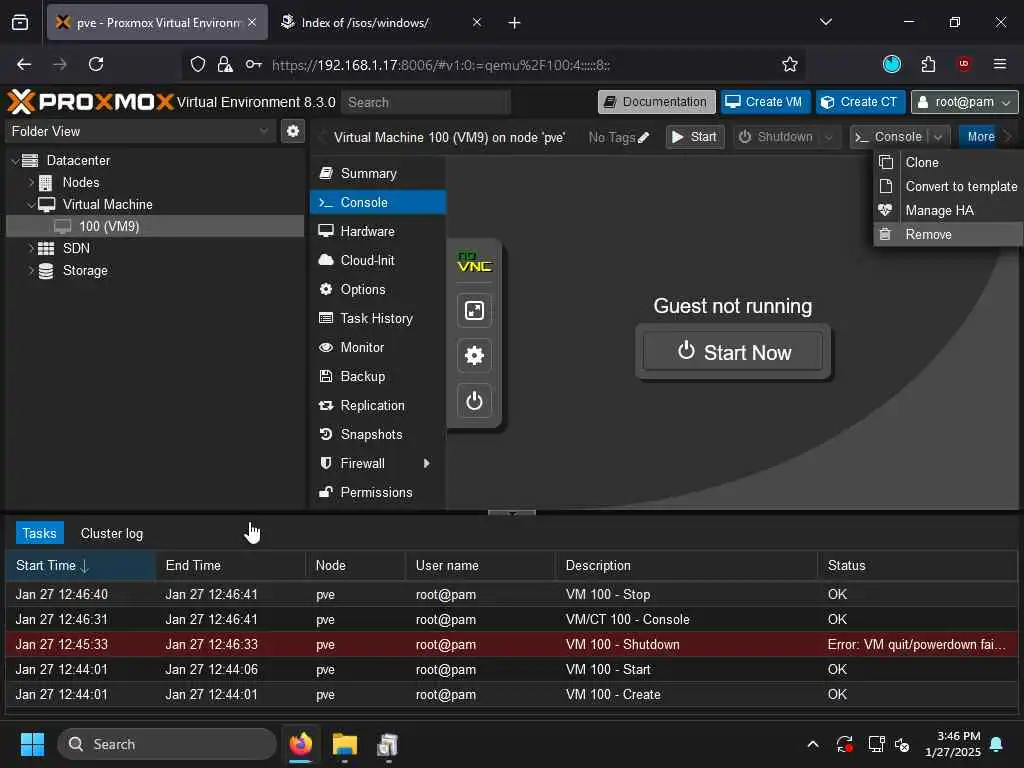Open Firefox from the taskbar
Image resolution: width=1024 pixels, height=768 pixels.
[301, 744]
